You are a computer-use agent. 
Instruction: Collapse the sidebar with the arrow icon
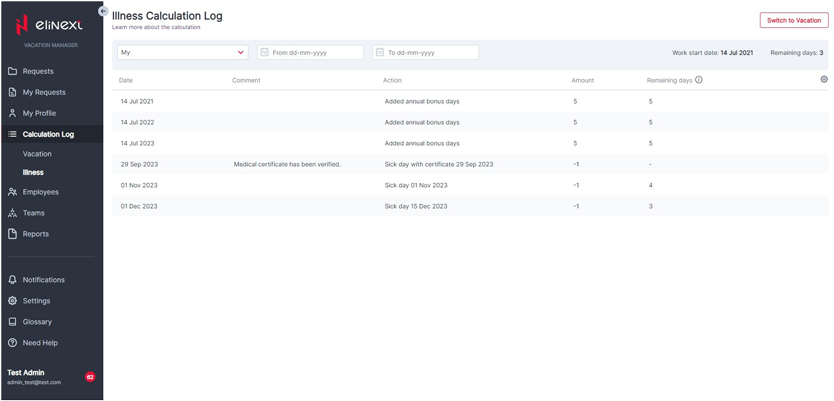pyautogui.click(x=103, y=11)
